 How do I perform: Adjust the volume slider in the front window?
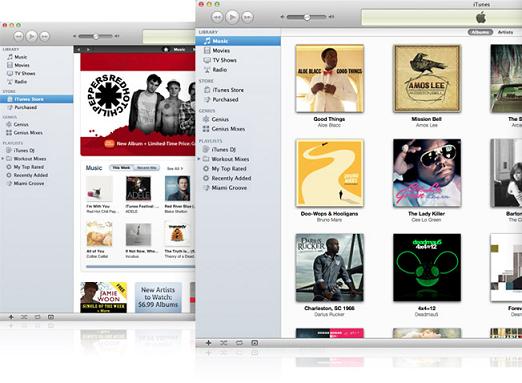[307, 17]
